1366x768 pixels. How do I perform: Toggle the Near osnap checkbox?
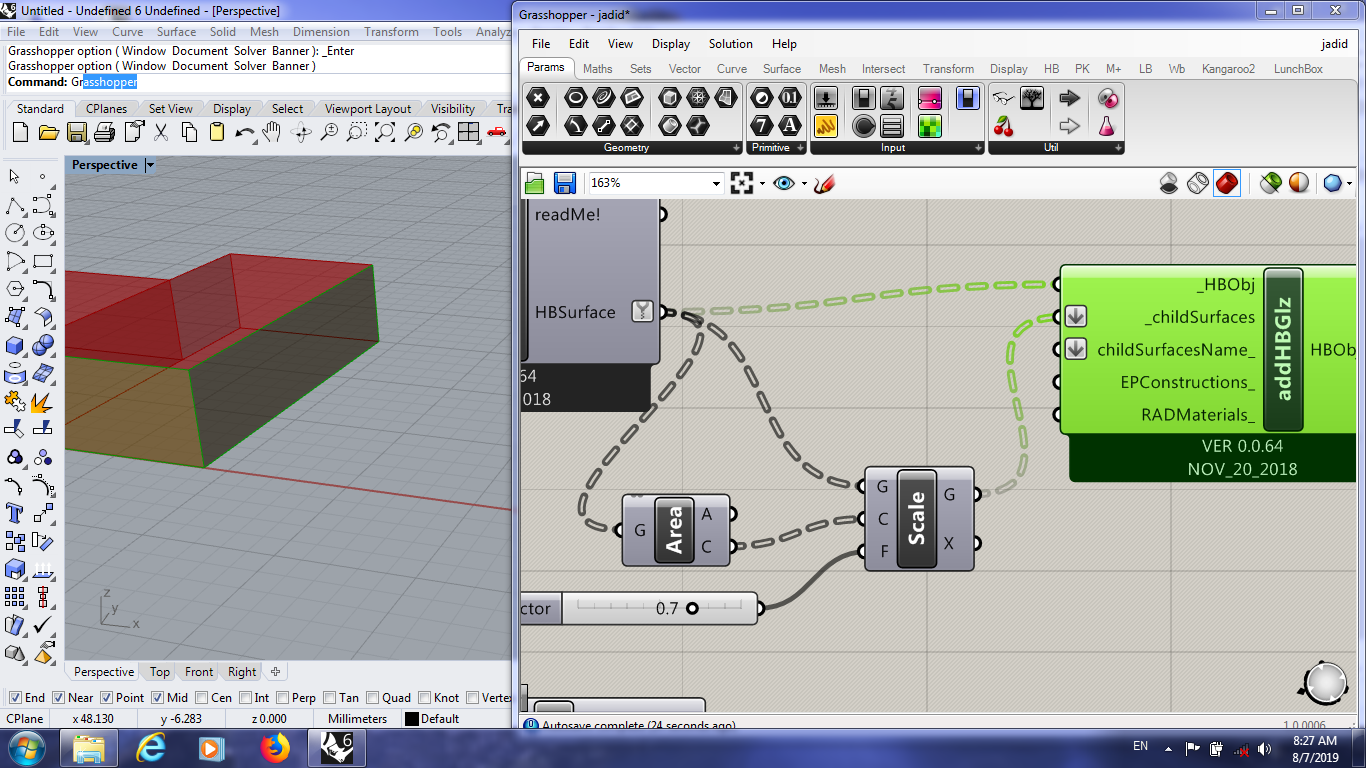tap(58, 698)
